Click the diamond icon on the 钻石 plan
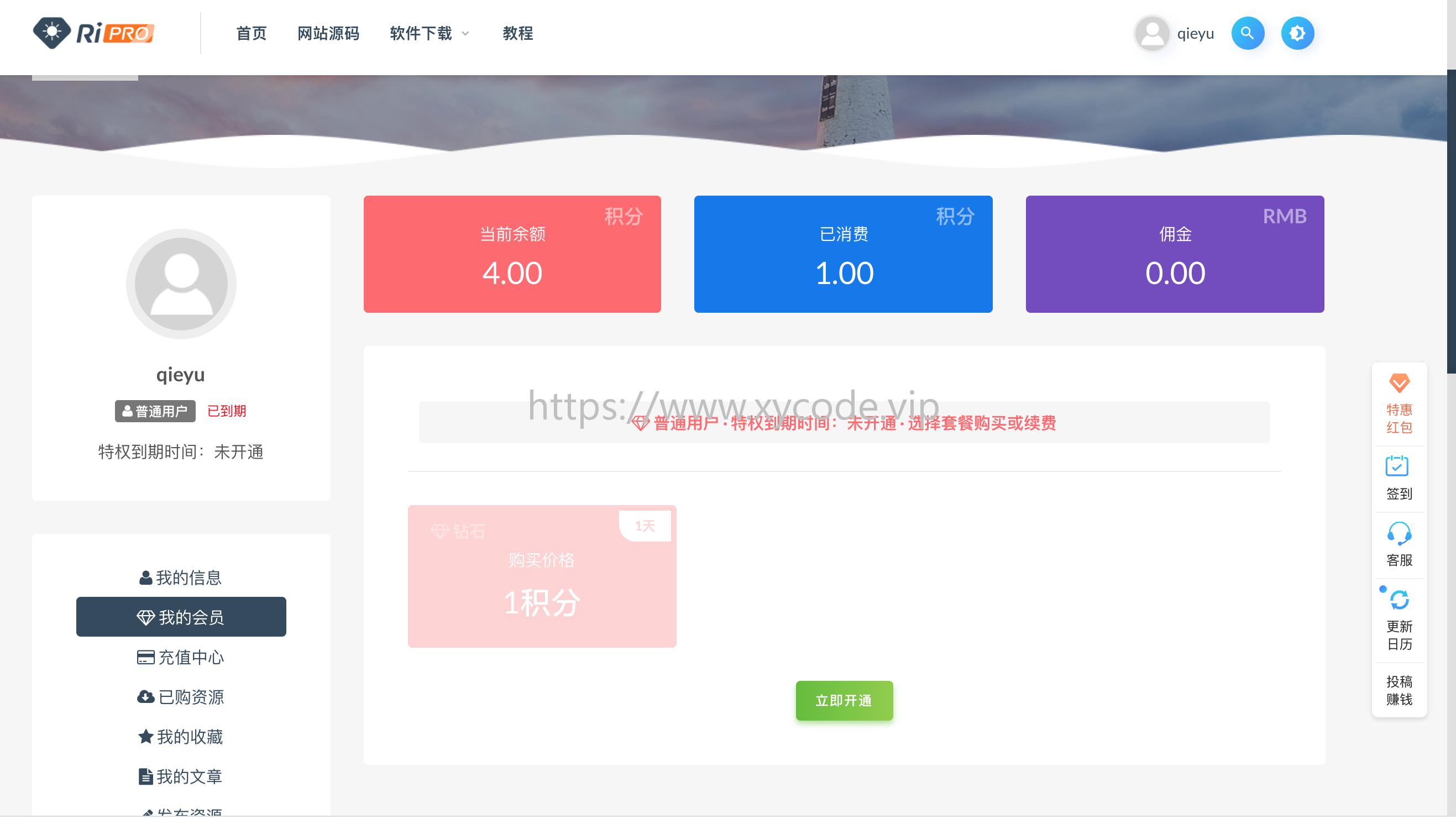The image size is (1456, 819). 440,531
